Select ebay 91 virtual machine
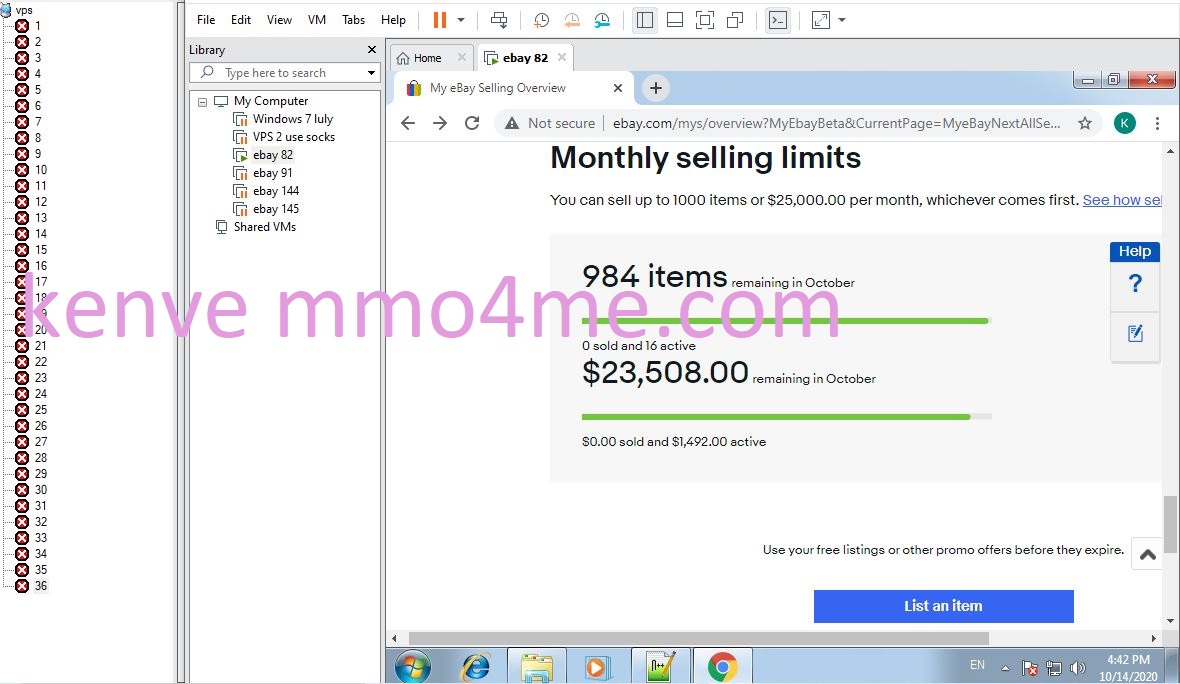This screenshot has width=1180, height=684. pyautogui.click(x=272, y=173)
